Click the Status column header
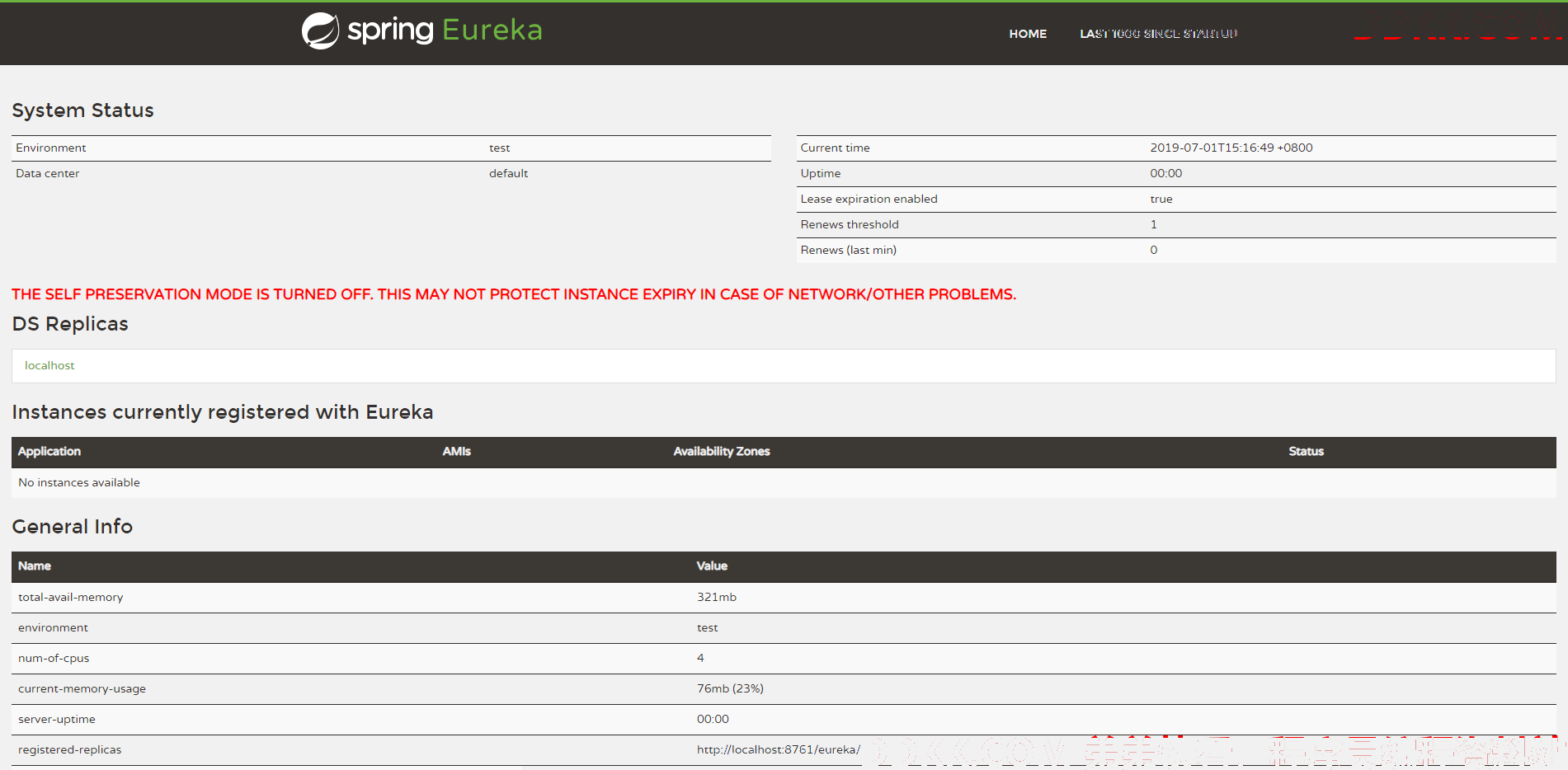The width and height of the screenshot is (1568, 770). (x=1306, y=451)
